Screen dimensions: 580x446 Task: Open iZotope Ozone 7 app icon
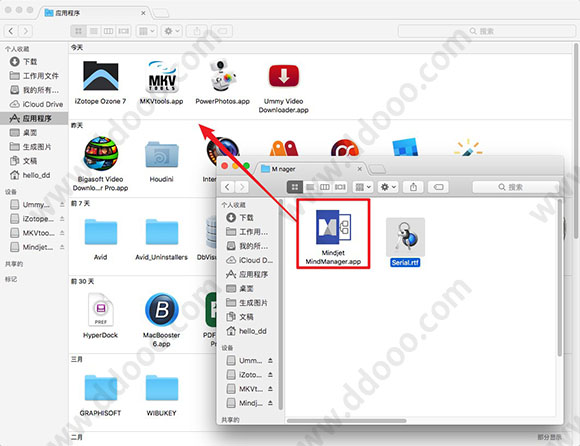coord(101,76)
